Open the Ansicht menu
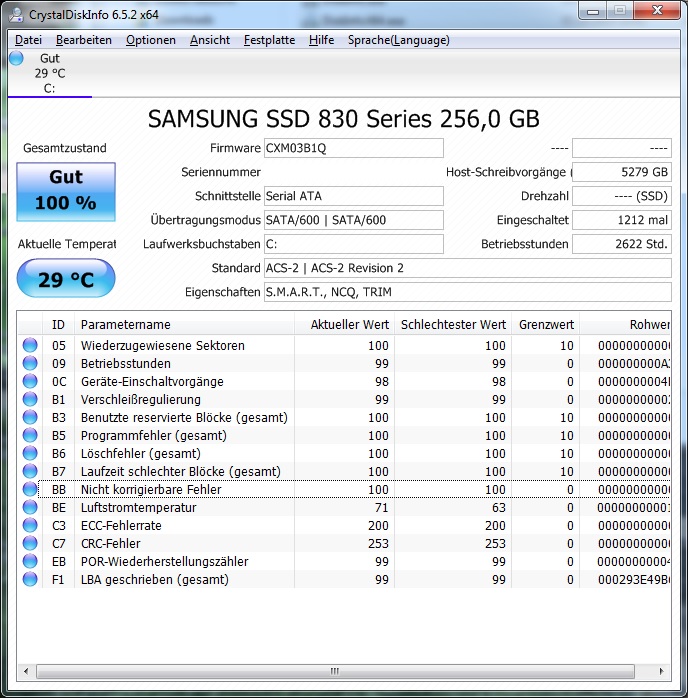The width and height of the screenshot is (688, 698). coord(210,40)
